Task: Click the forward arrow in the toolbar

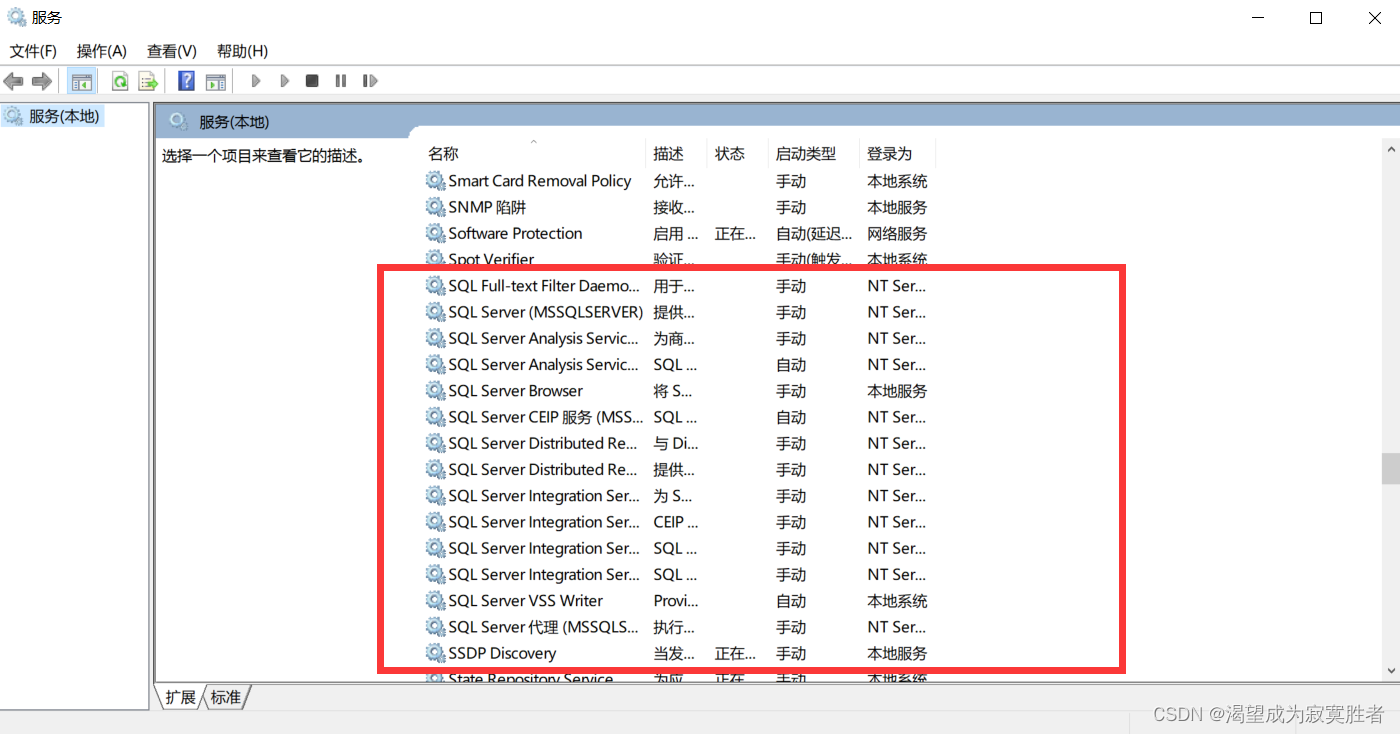Action: point(41,81)
